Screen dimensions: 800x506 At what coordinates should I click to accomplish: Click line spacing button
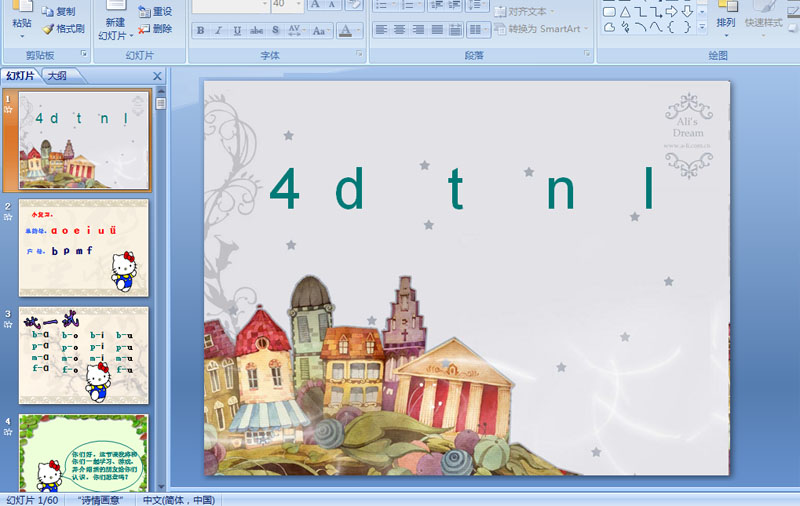coord(478,4)
